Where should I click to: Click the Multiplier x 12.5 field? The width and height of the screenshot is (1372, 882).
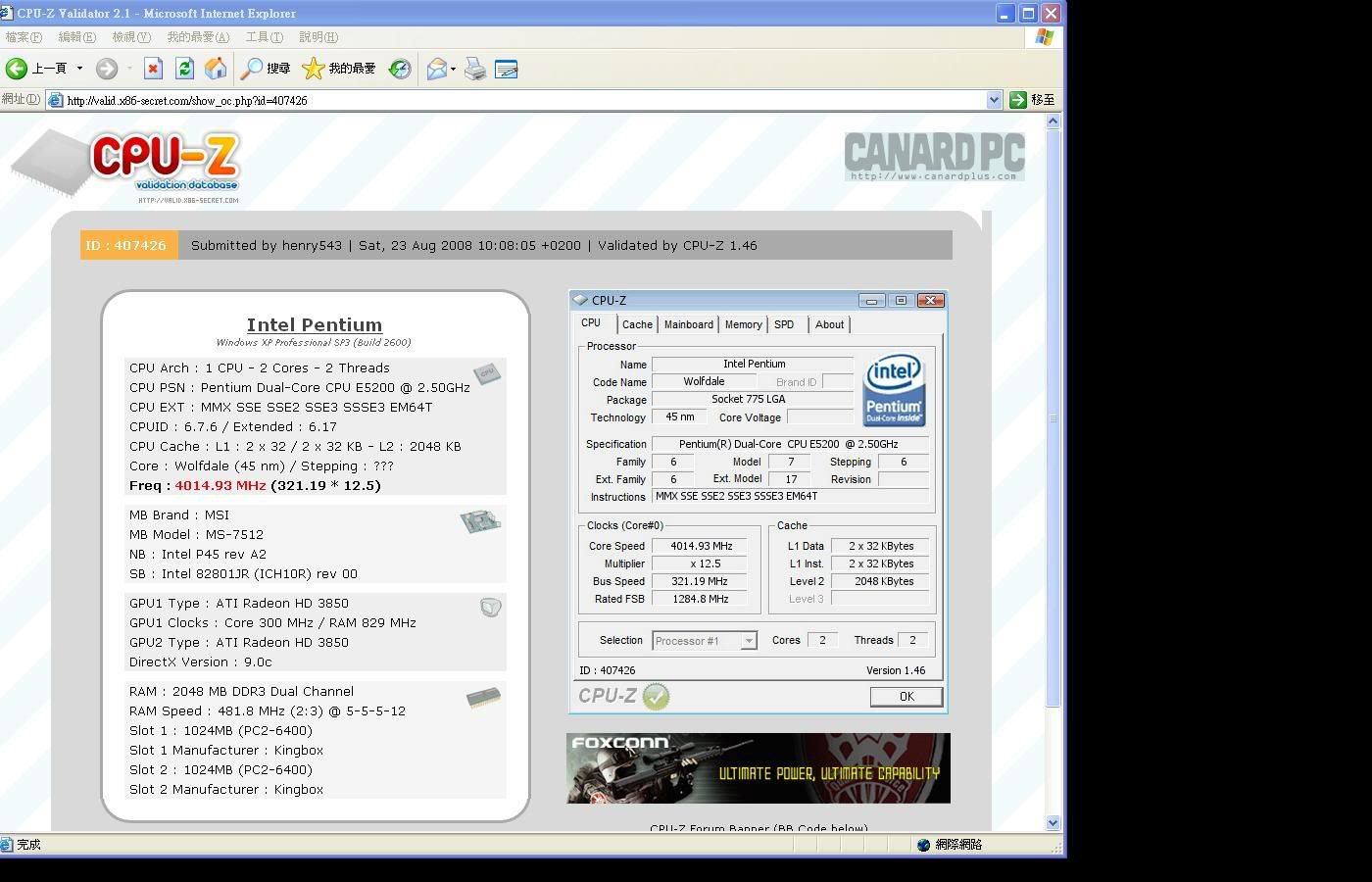[702, 563]
